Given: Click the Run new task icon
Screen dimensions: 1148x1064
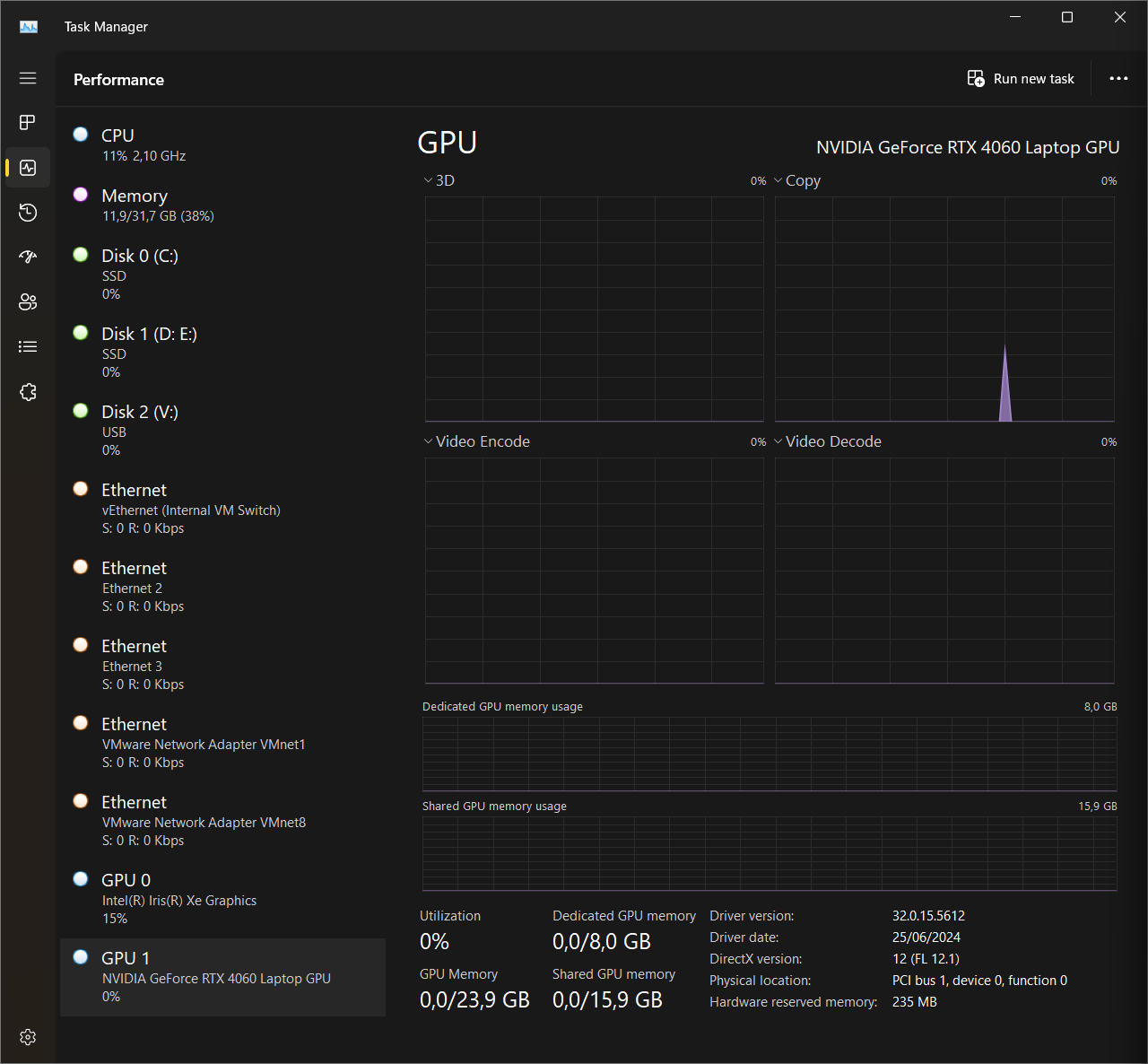Looking at the screenshot, I should [x=976, y=79].
